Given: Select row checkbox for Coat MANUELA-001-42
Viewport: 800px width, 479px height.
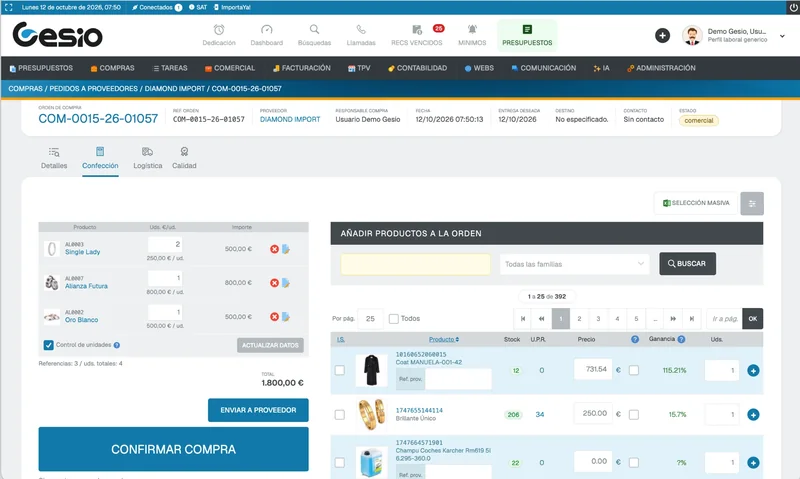Looking at the screenshot, I should coord(340,370).
